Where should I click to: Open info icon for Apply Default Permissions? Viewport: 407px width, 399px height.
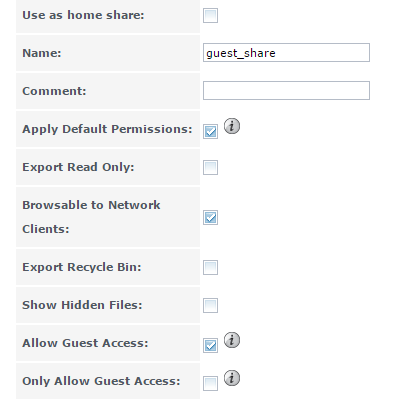point(232,126)
